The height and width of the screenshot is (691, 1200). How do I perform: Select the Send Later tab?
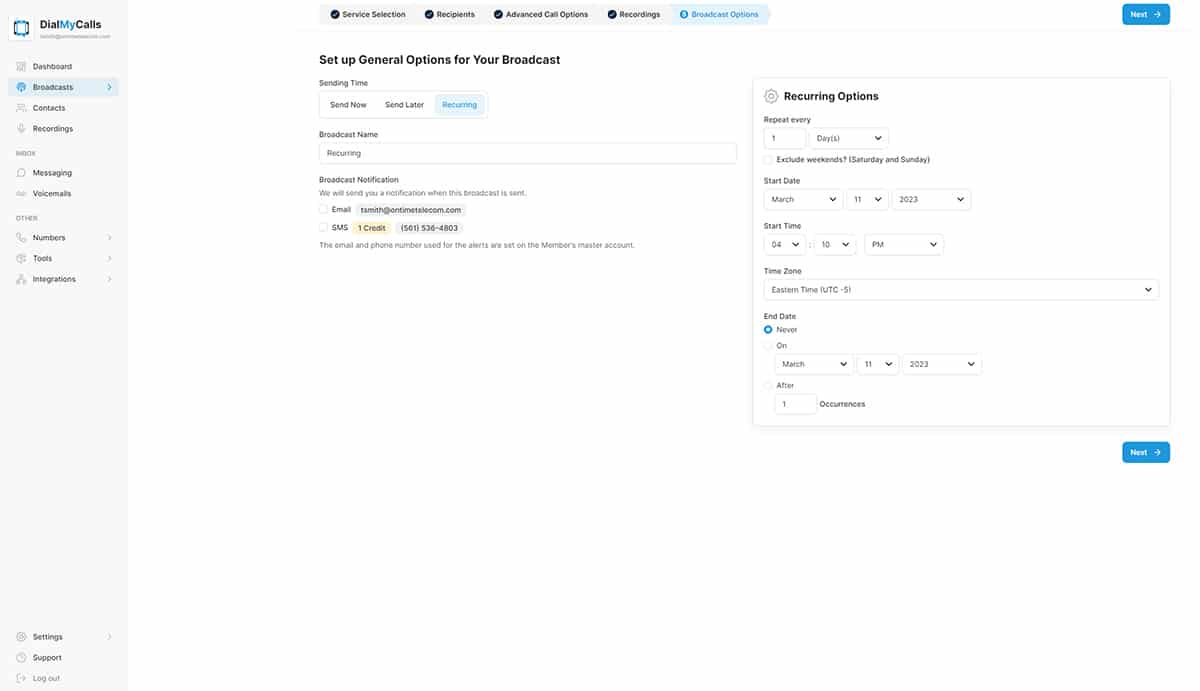click(404, 105)
